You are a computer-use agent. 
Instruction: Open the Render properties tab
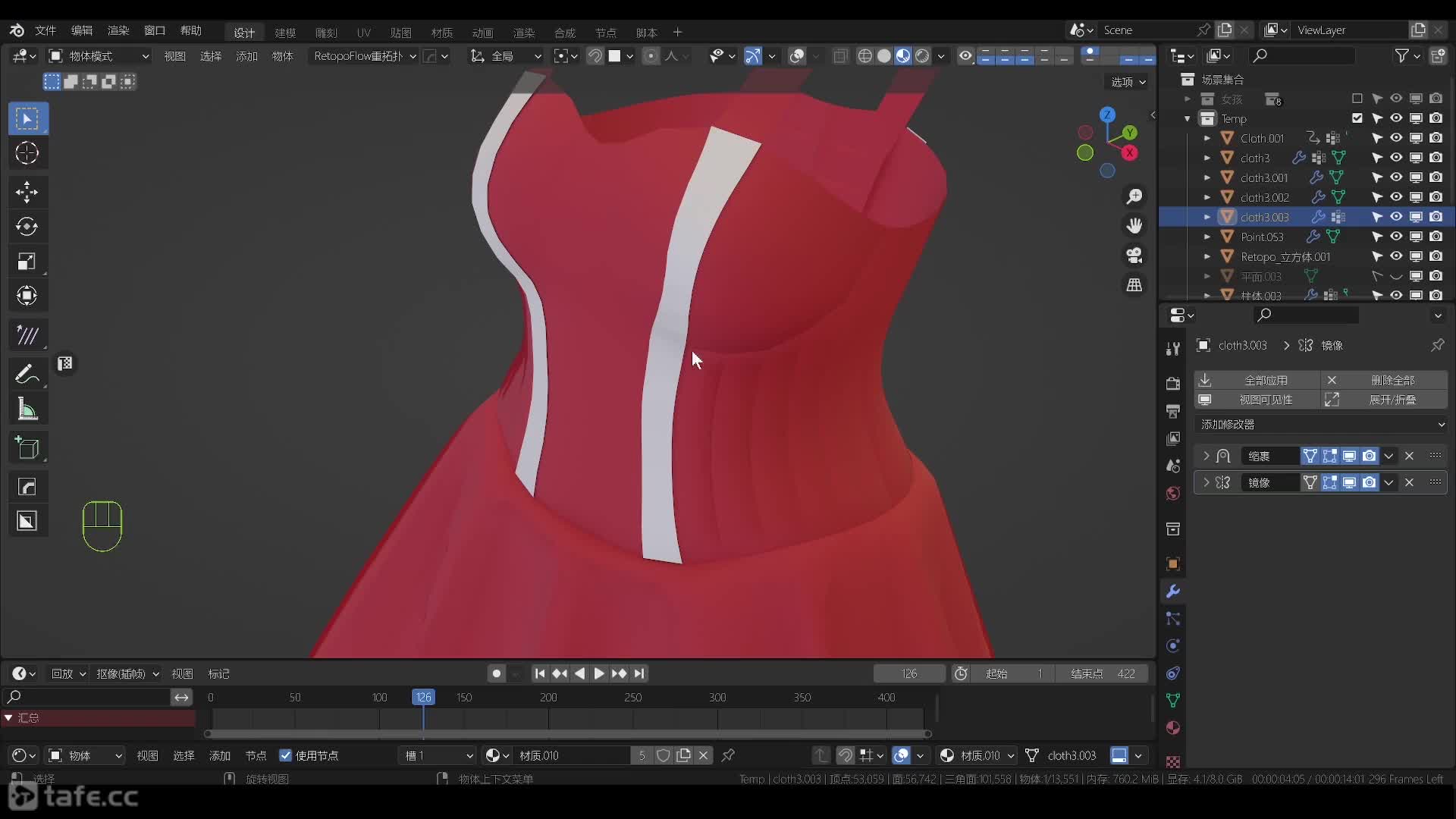click(x=1173, y=384)
